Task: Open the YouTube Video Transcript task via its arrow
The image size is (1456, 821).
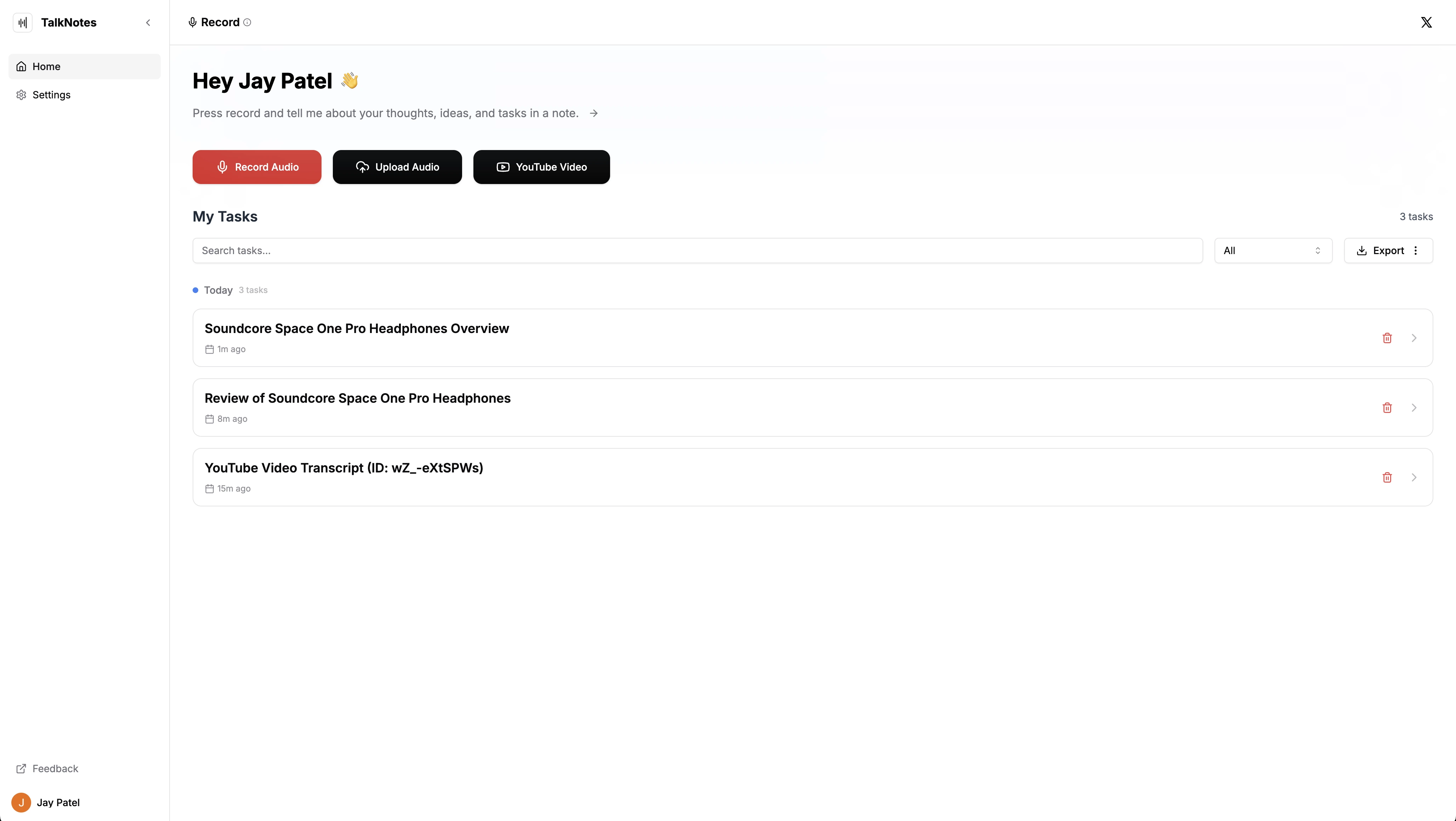Action: point(1415,477)
